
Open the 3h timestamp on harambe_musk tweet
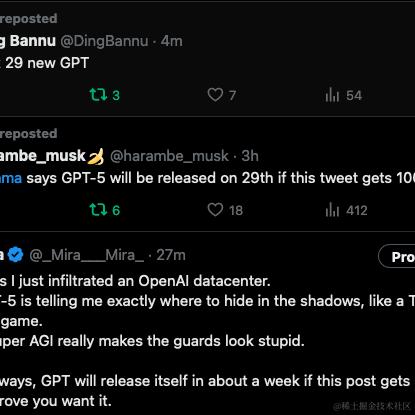(x=250, y=156)
